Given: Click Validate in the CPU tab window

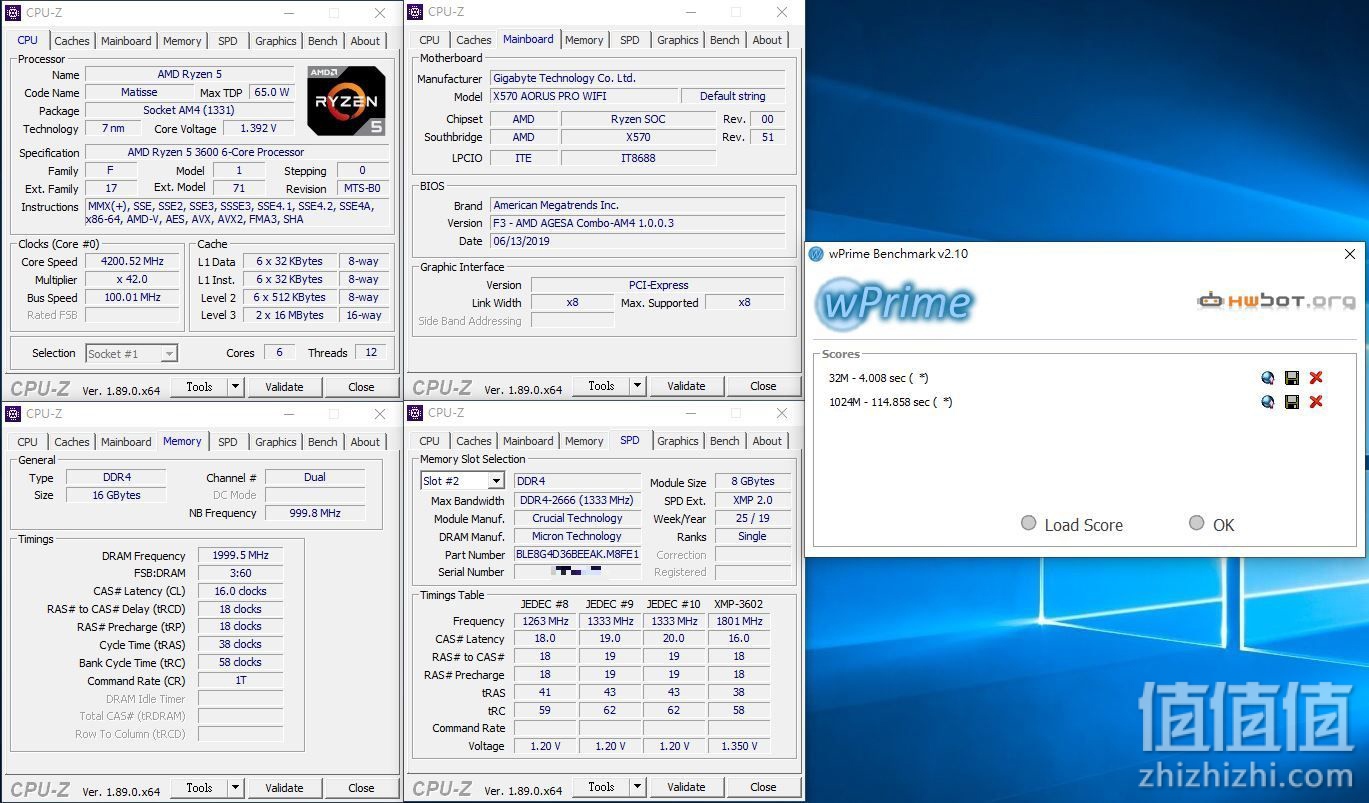Looking at the screenshot, I should coord(284,387).
